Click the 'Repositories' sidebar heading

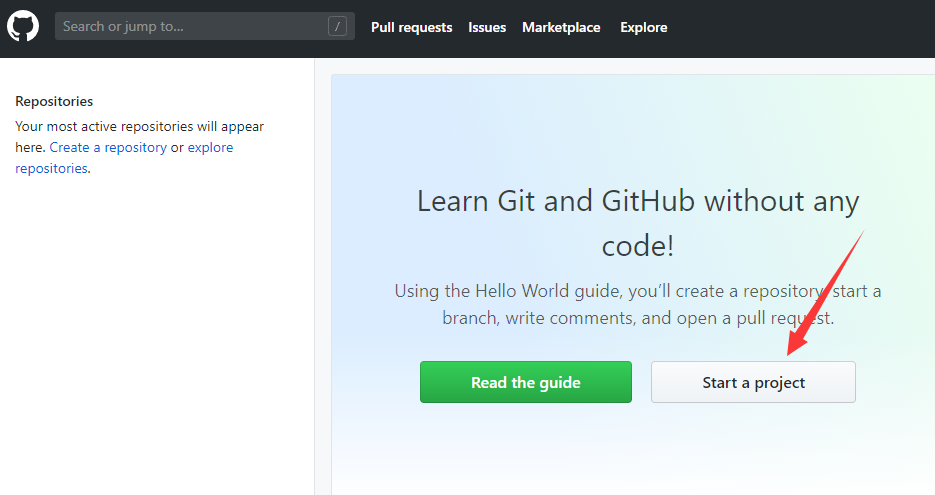pyautogui.click(x=54, y=101)
